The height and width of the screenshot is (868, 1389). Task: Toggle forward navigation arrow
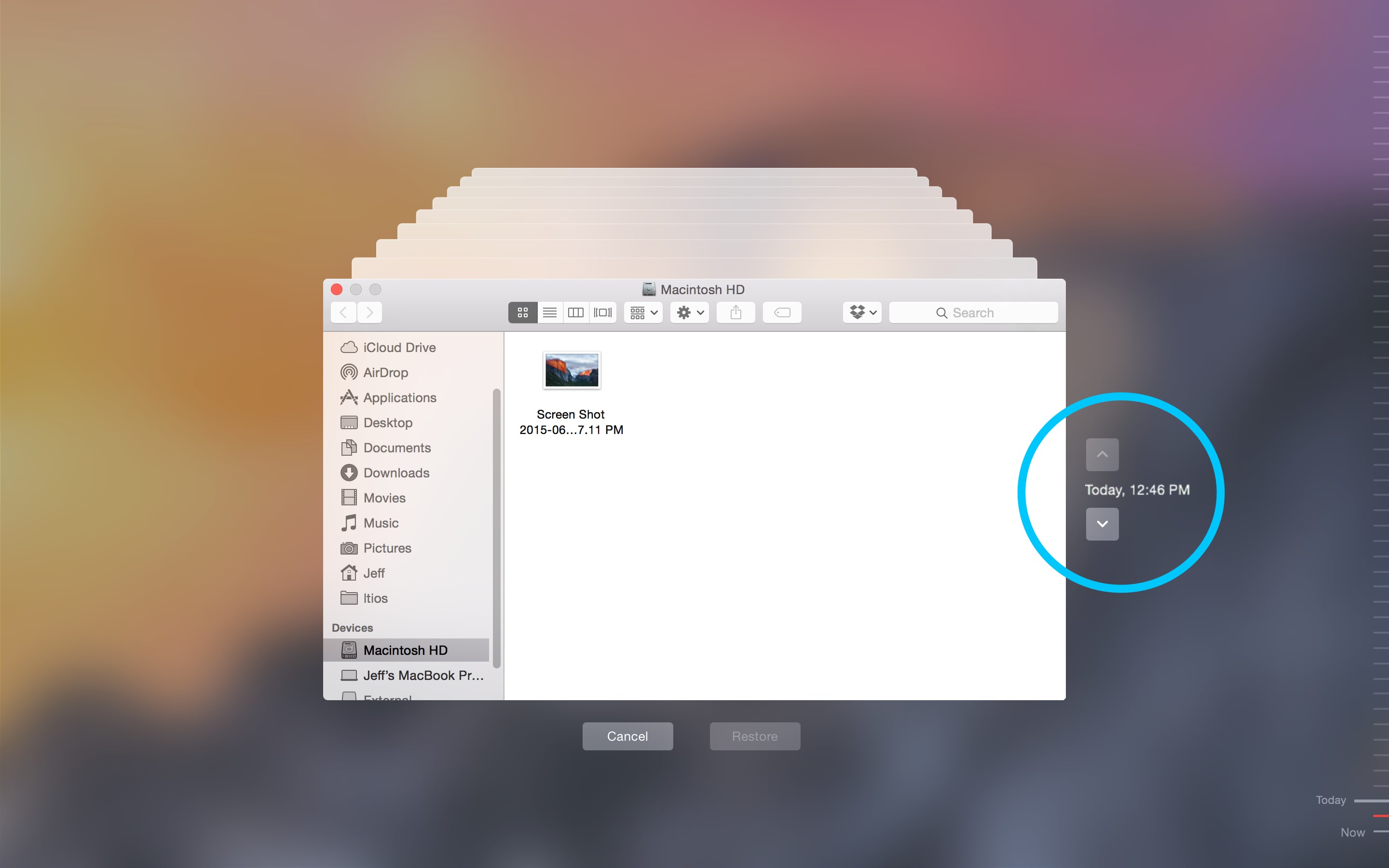point(370,313)
